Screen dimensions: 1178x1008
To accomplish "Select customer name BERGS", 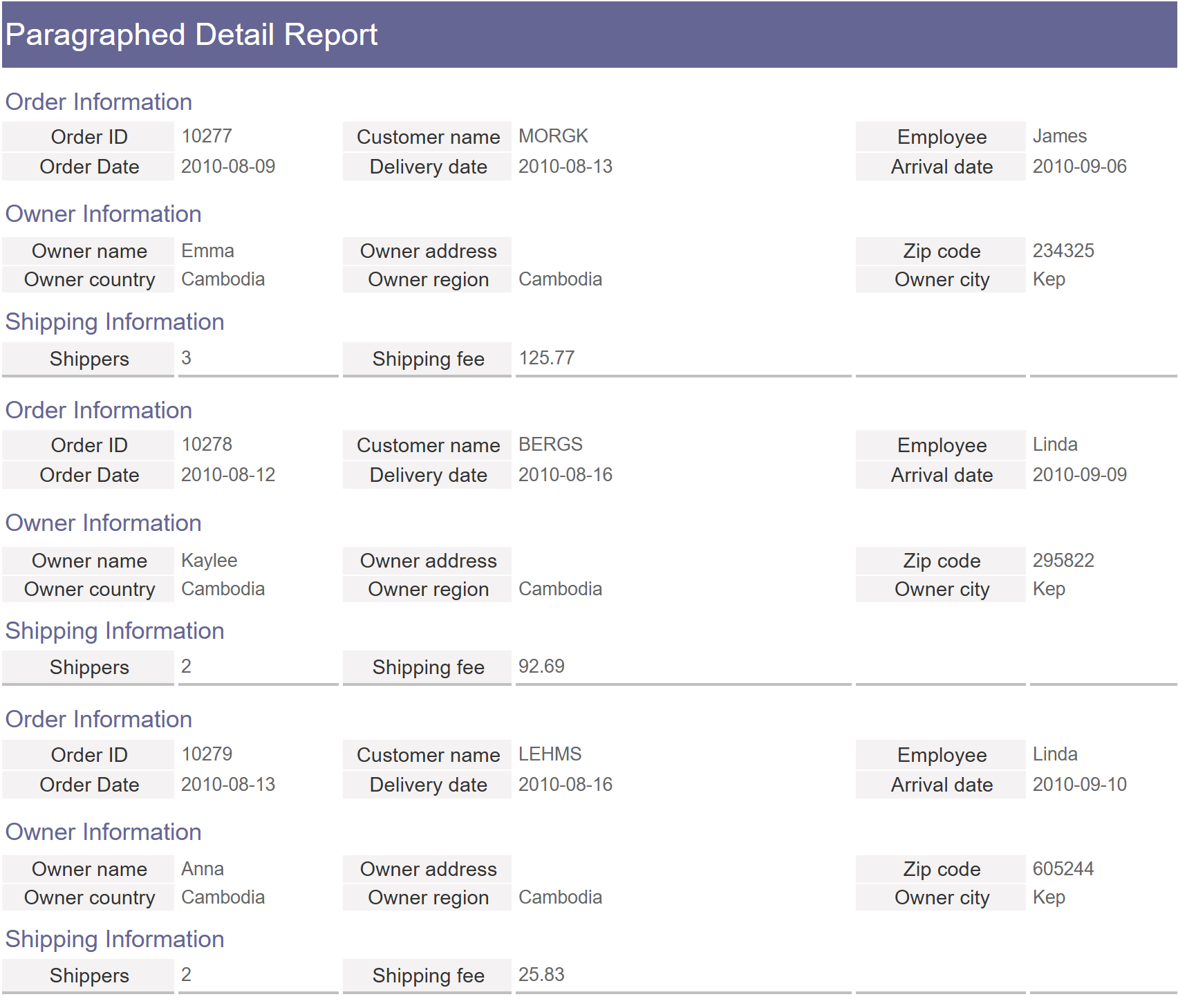I will 550,445.
